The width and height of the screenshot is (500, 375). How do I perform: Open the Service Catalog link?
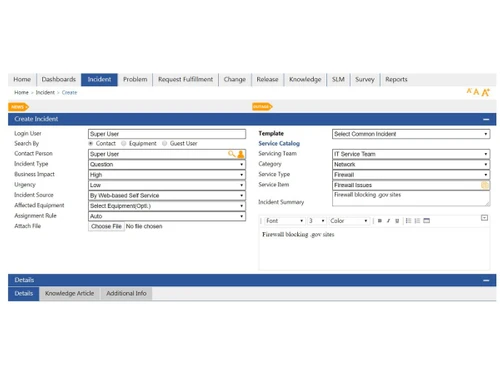279,143
